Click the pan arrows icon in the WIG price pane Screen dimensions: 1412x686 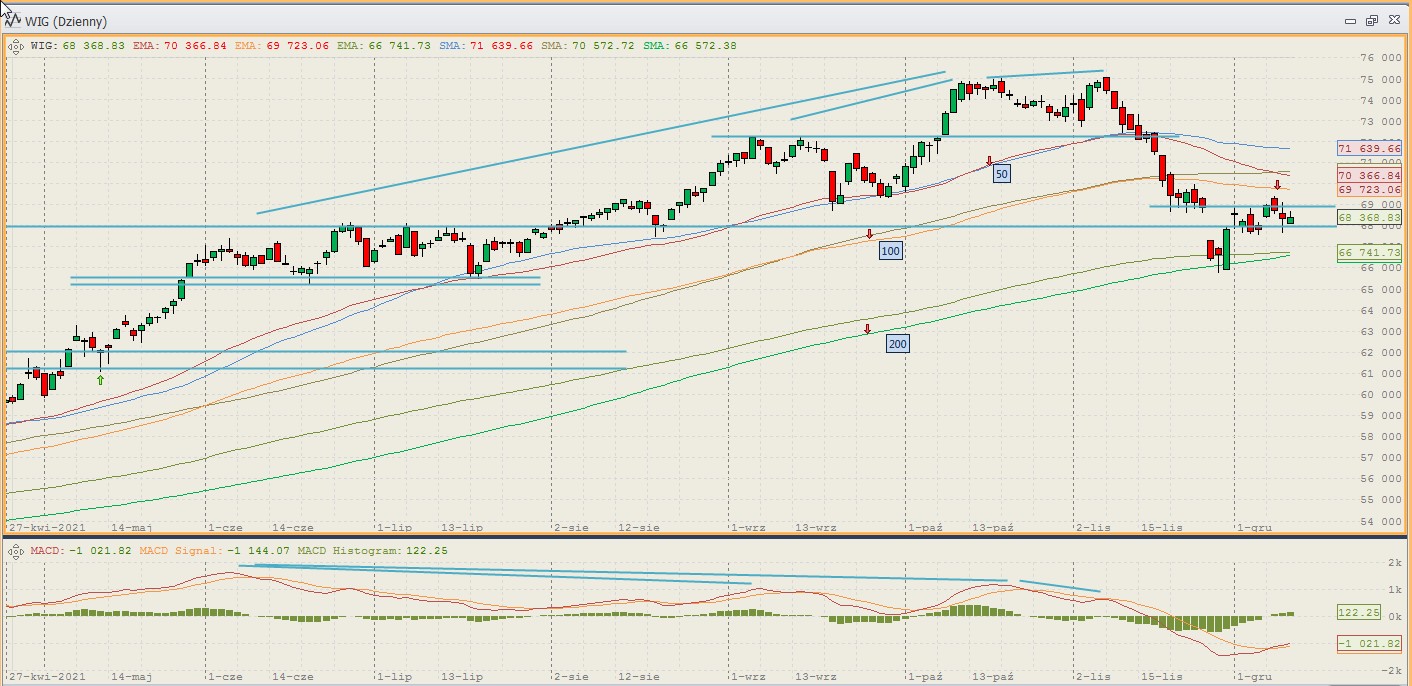pos(15,45)
